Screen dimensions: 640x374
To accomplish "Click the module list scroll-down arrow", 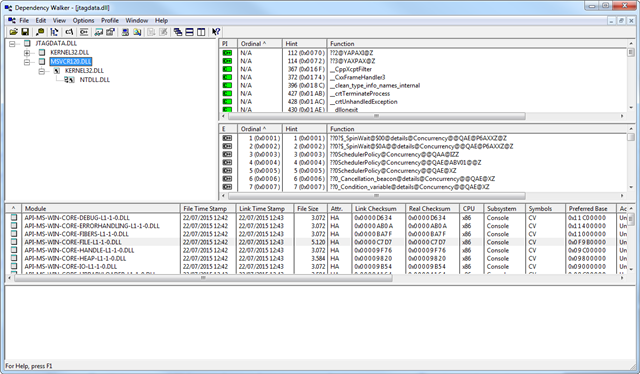I will 631,269.
